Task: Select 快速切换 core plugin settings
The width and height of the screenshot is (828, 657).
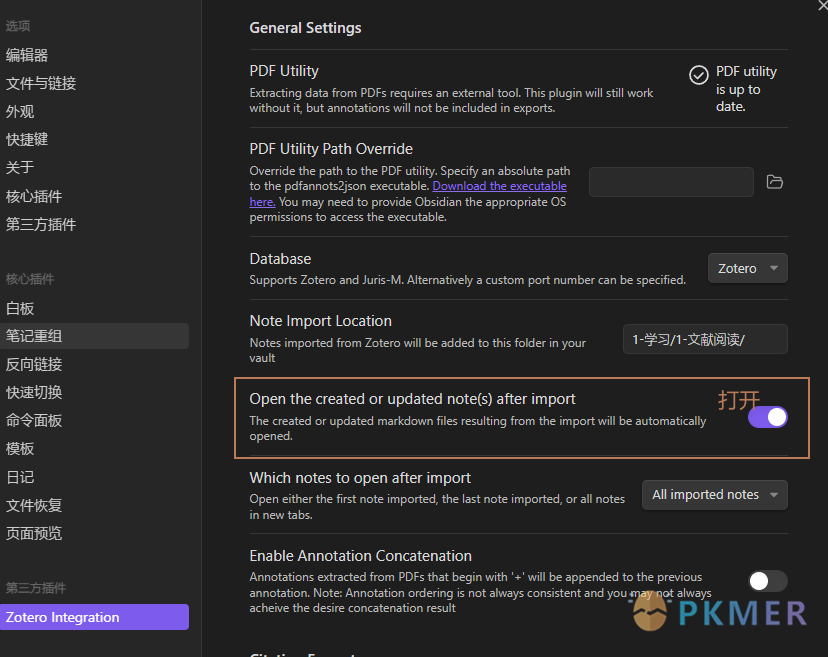Action: (34, 392)
